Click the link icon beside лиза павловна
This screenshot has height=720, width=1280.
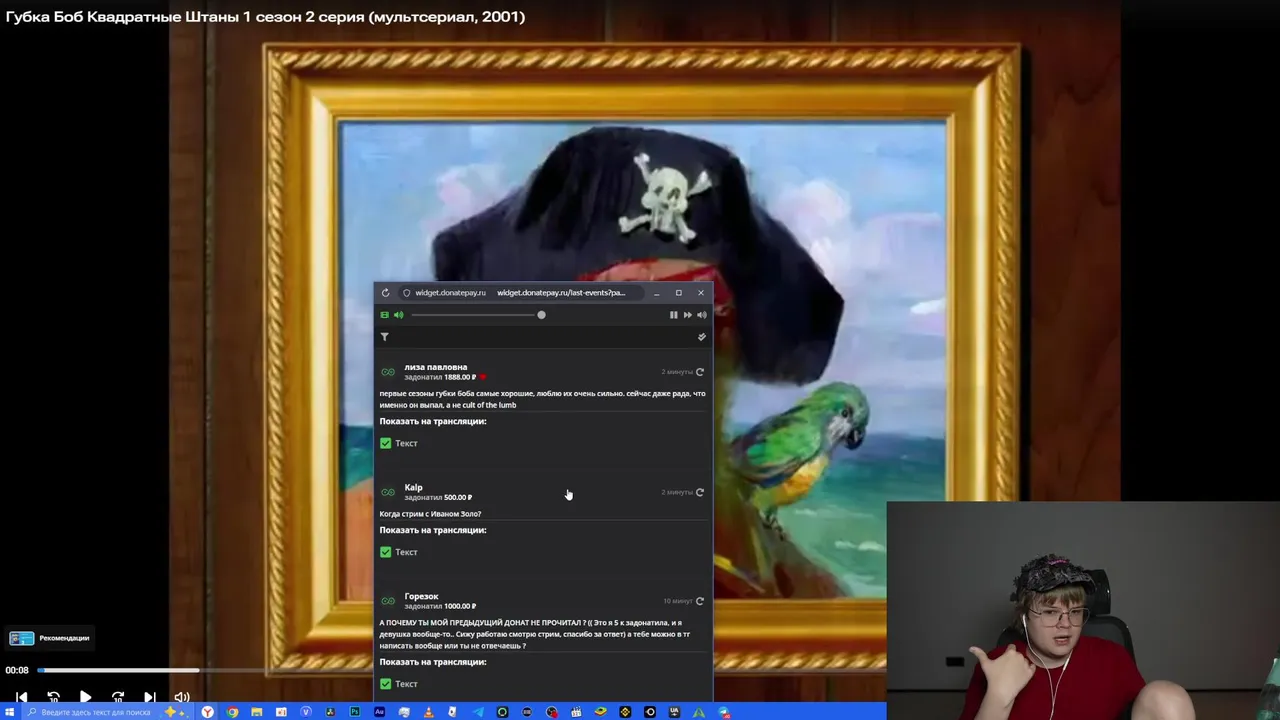tap(388, 372)
